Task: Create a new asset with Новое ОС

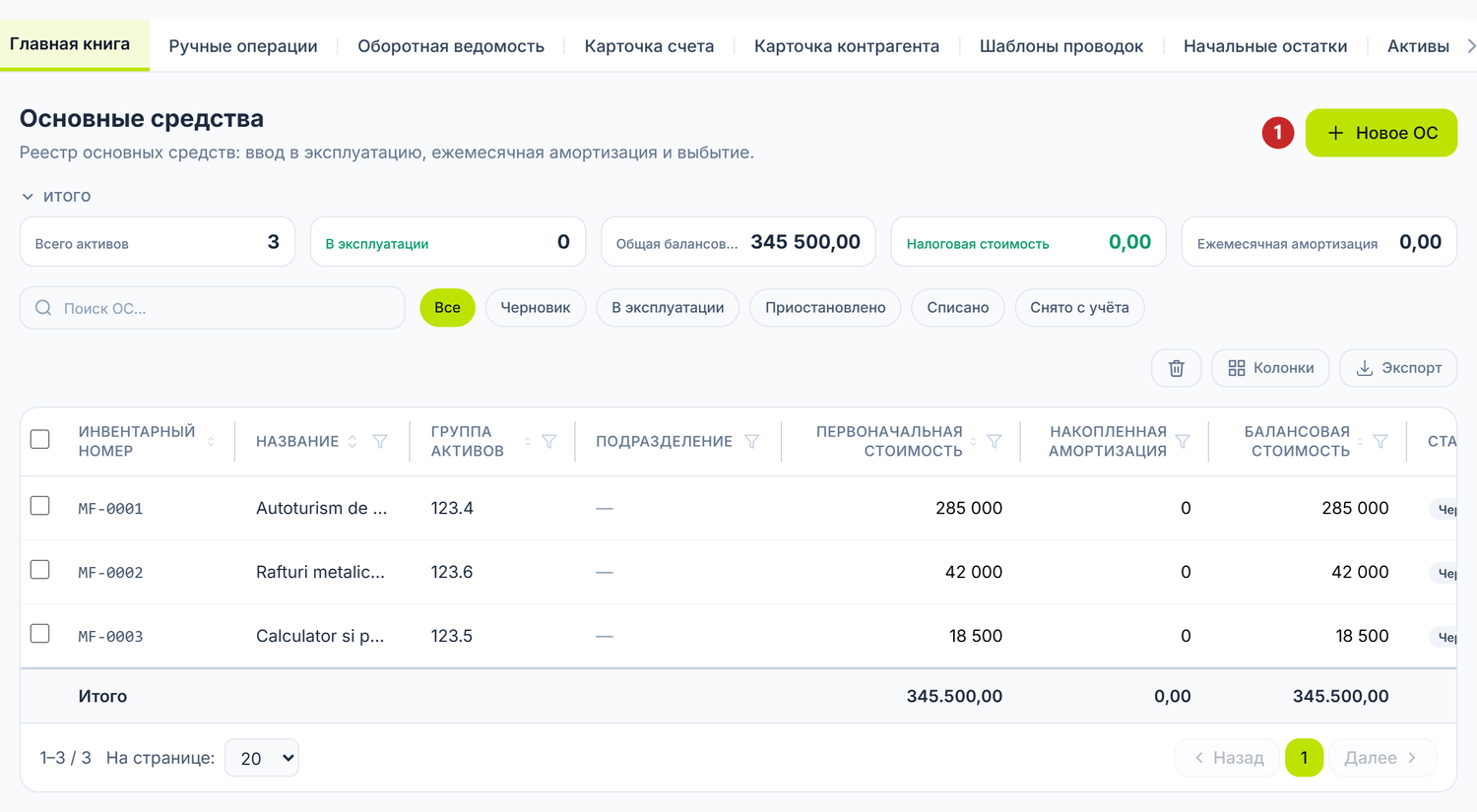Action: (x=1381, y=133)
